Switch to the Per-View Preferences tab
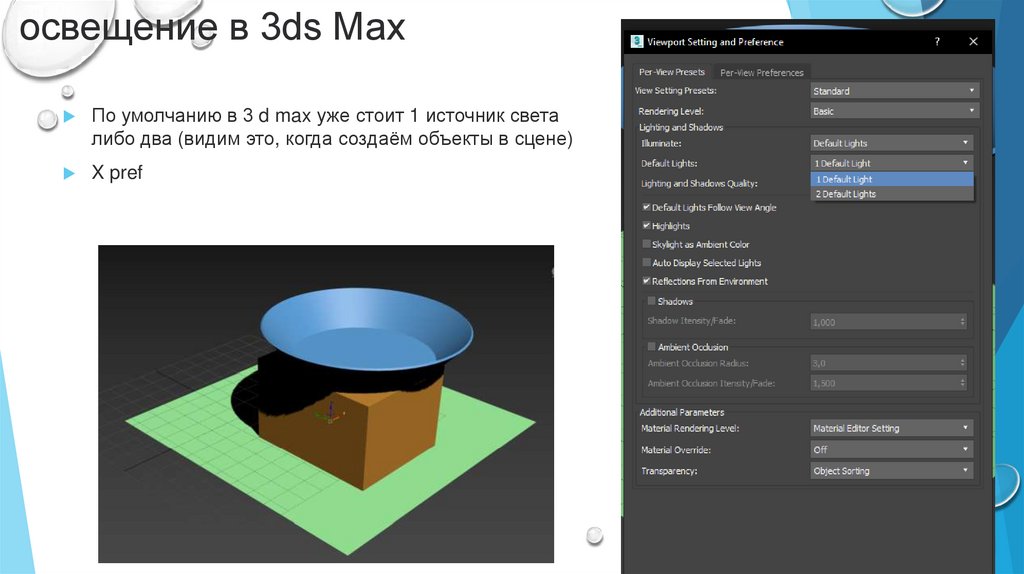 click(x=761, y=72)
